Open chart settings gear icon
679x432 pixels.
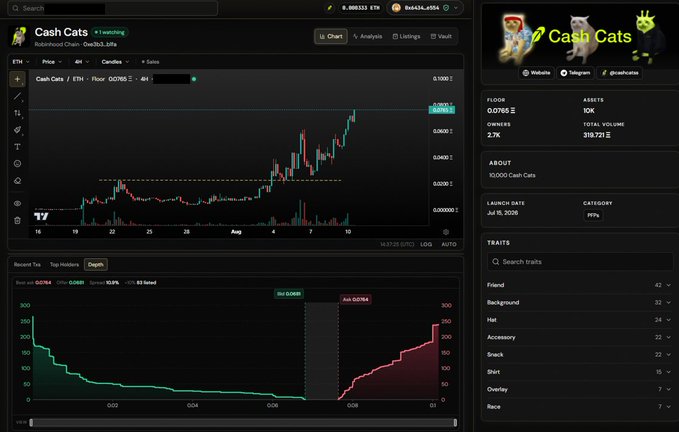(446, 232)
